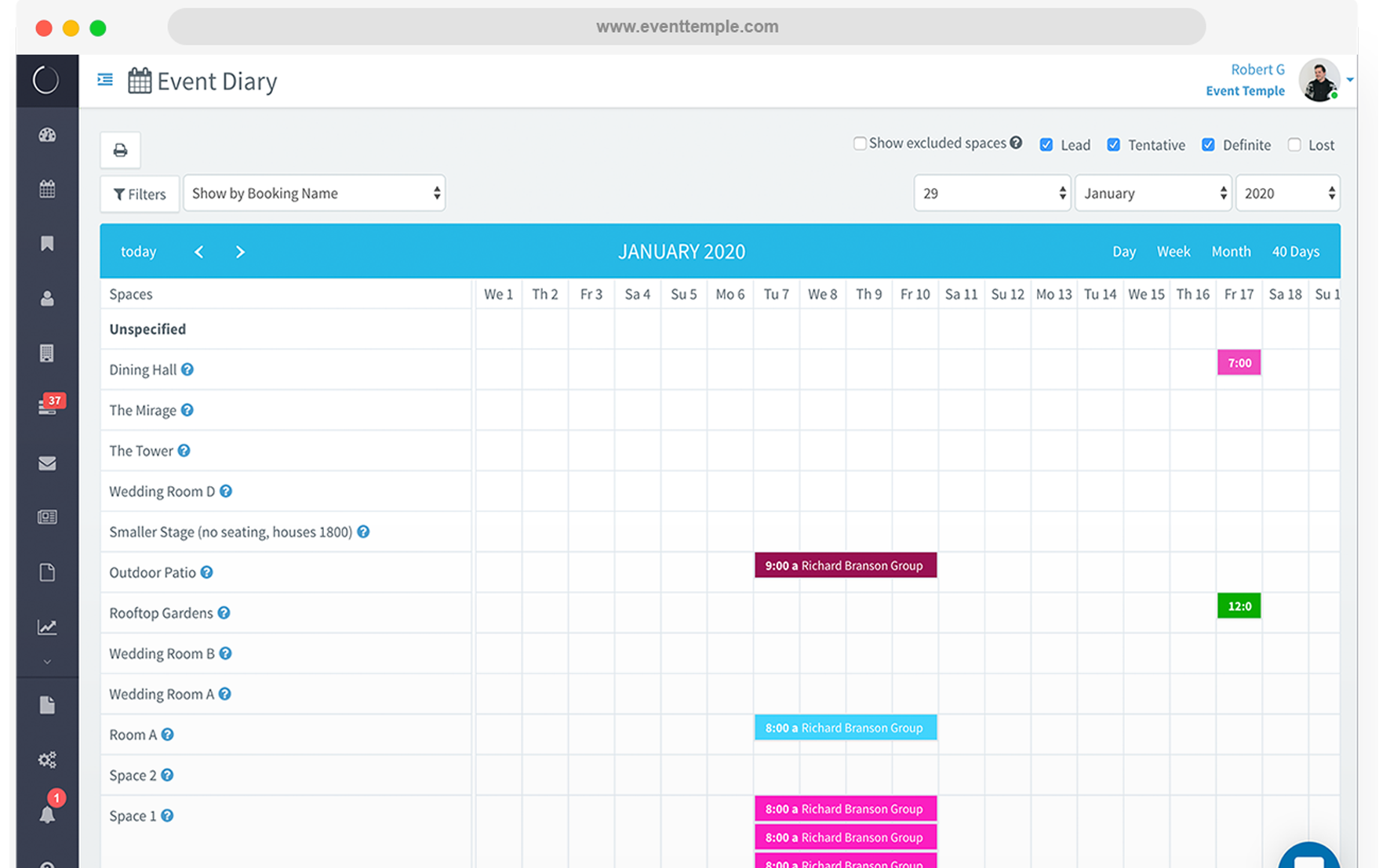Image resolution: width=1390 pixels, height=868 pixels.
Task: Click the Unspecified row label
Action: point(147,329)
